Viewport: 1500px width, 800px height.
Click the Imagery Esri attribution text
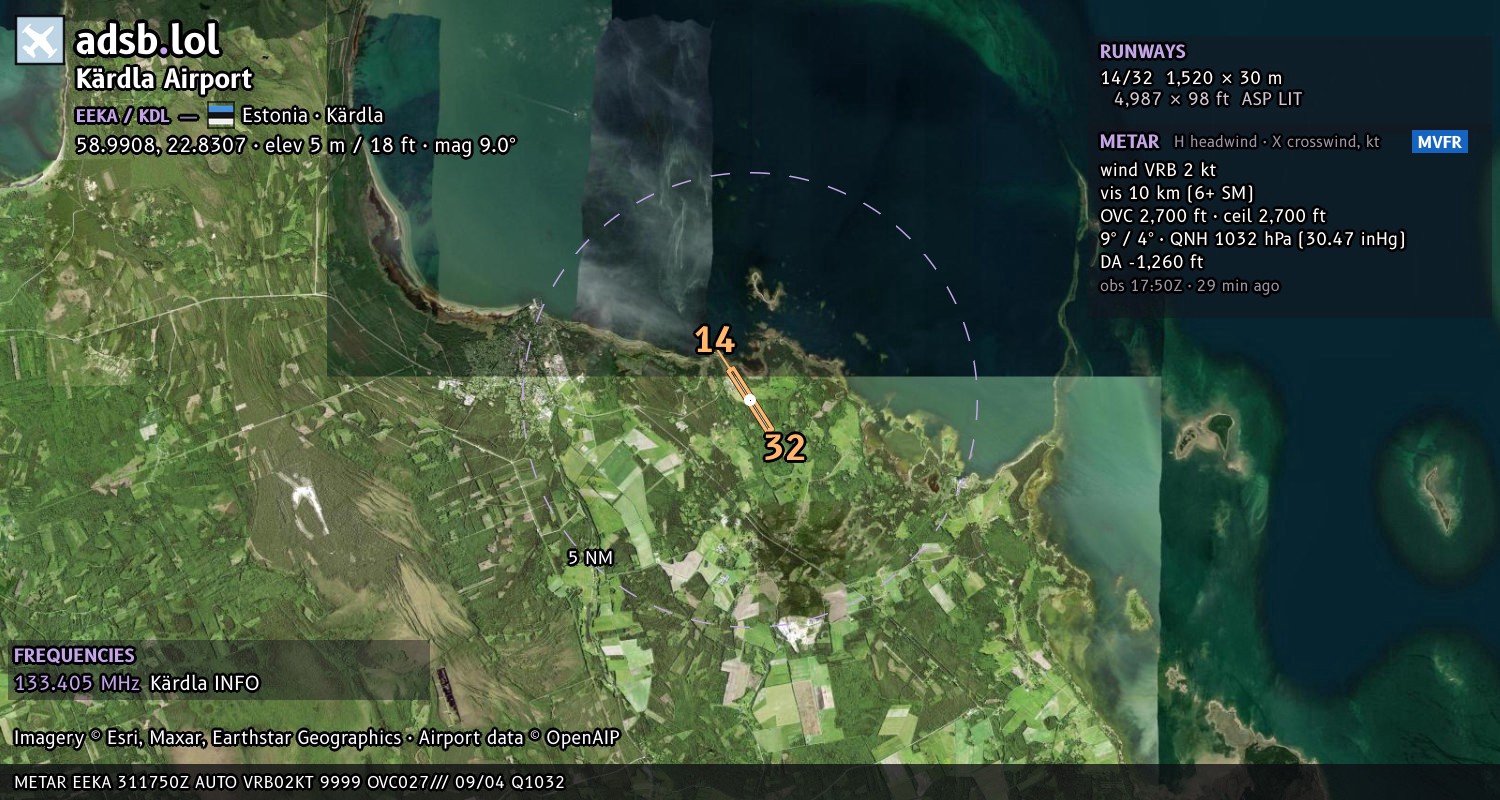click(x=207, y=738)
